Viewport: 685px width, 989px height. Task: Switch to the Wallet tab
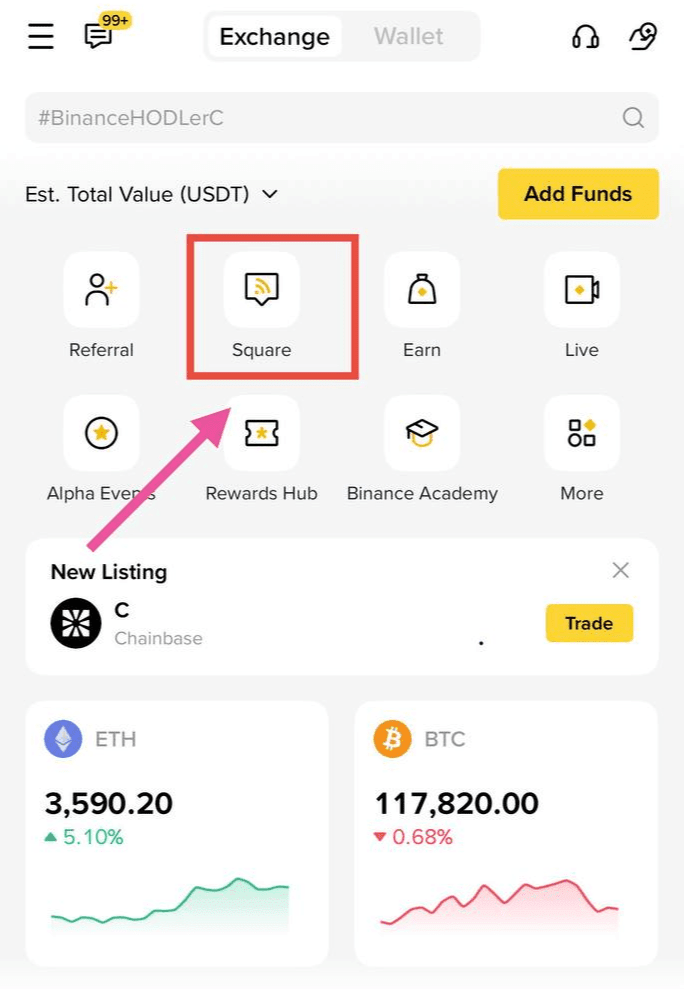pyautogui.click(x=409, y=37)
